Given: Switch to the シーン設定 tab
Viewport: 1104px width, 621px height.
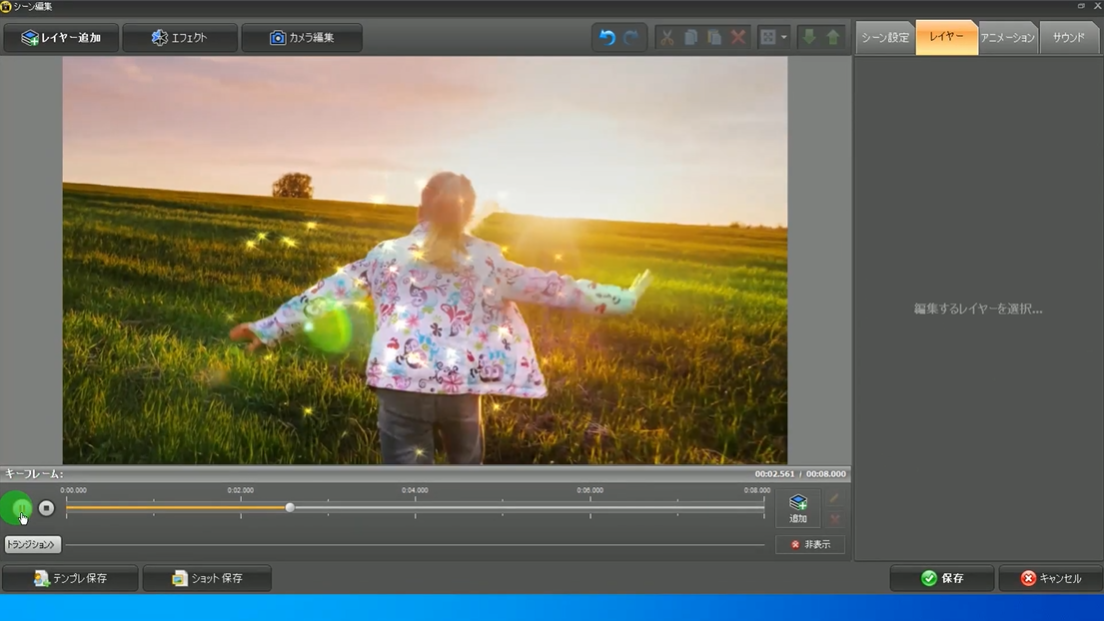Looking at the screenshot, I should tap(885, 38).
